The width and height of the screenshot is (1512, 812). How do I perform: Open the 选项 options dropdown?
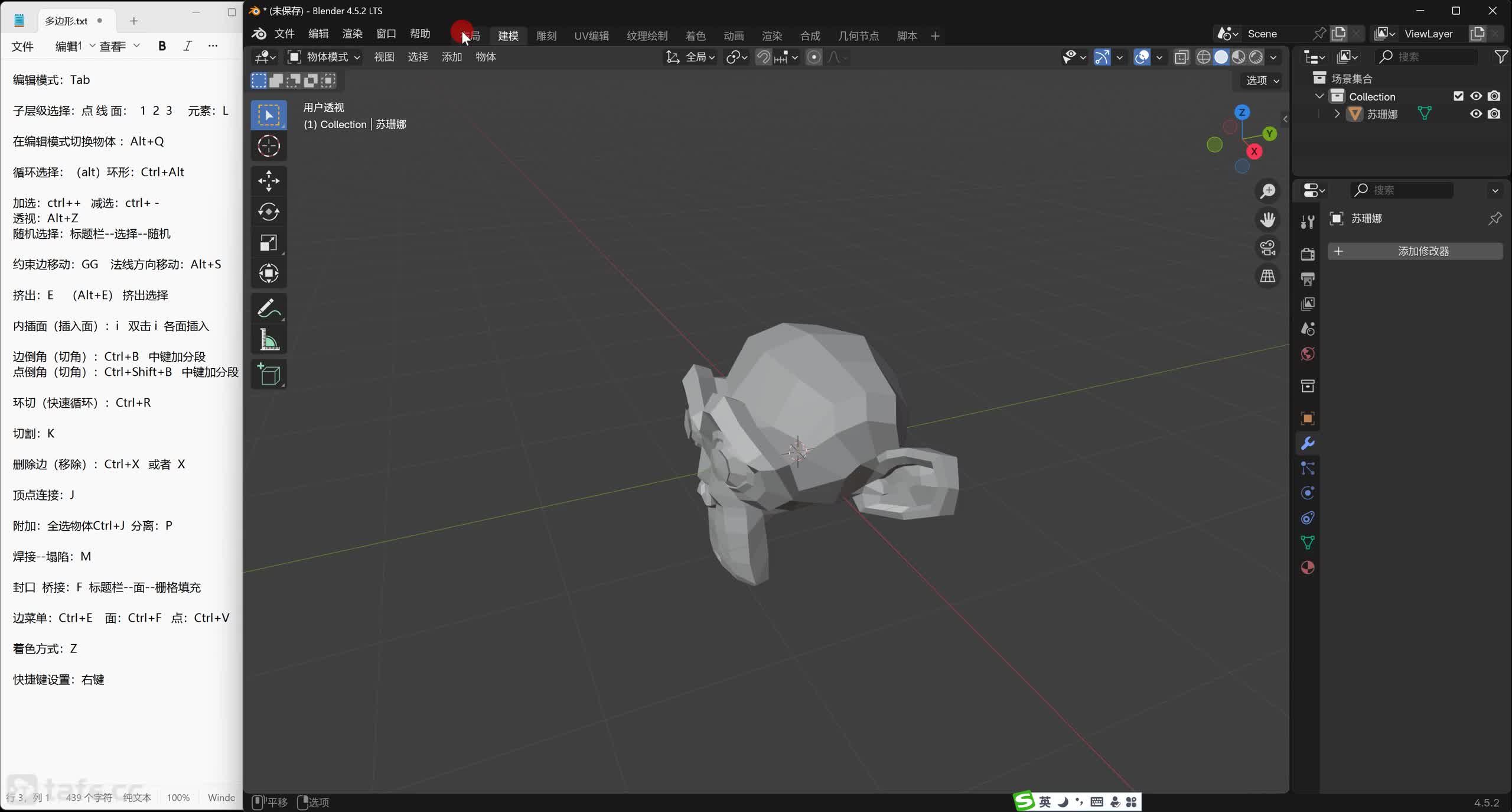click(x=1262, y=80)
